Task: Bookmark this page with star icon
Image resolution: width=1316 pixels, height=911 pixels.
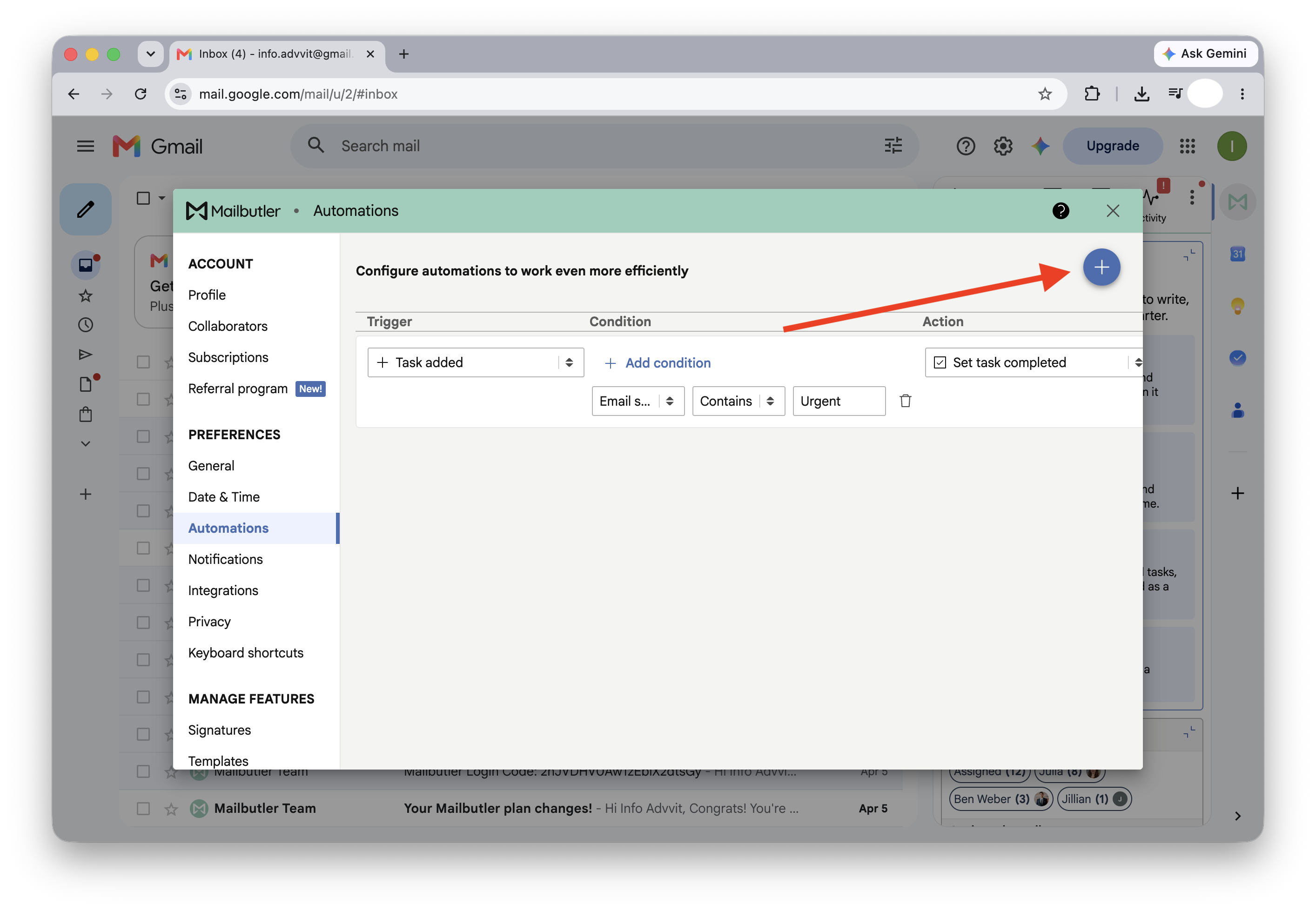Action: point(1044,94)
